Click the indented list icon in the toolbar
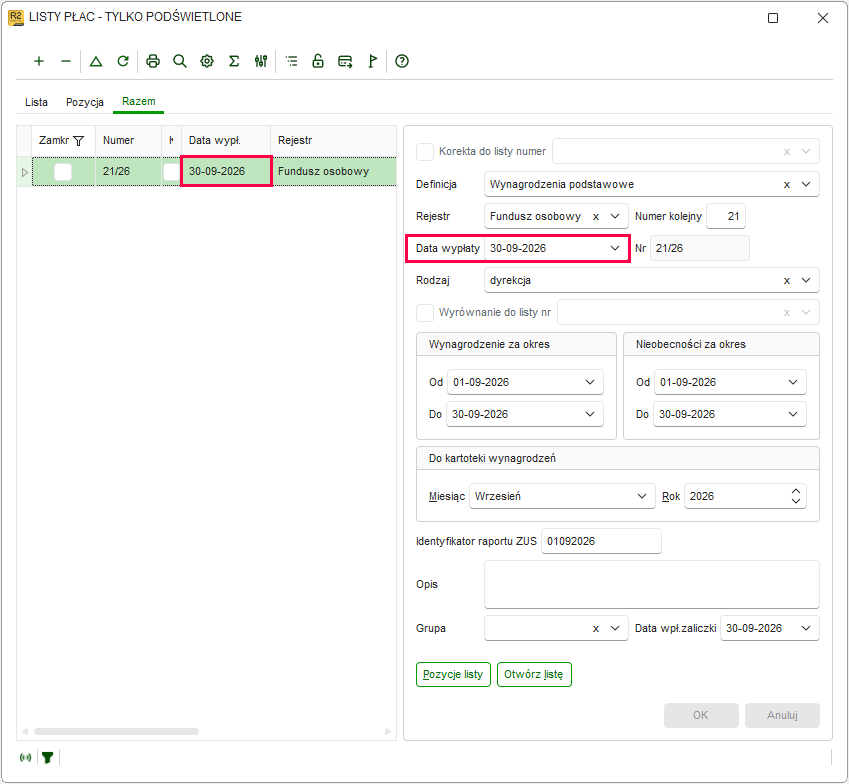Screen dimensions: 849x784 click(x=292, y=61)
